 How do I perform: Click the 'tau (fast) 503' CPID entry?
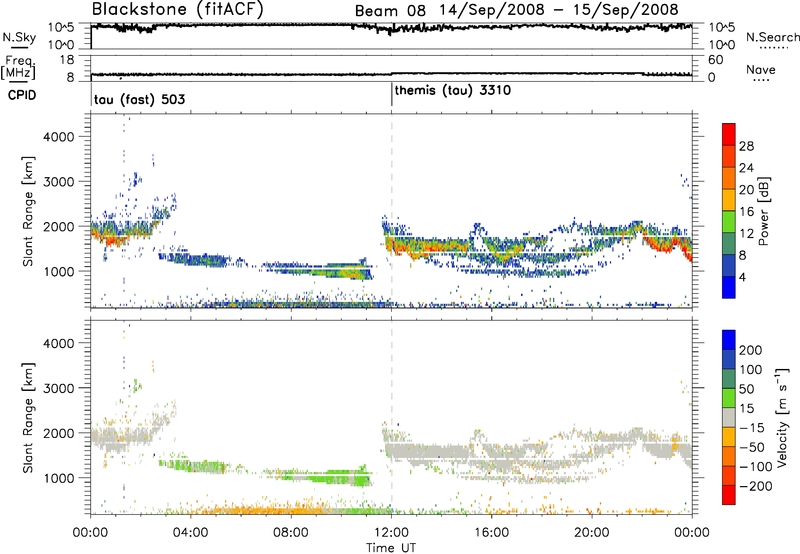[x=140, y=99]
